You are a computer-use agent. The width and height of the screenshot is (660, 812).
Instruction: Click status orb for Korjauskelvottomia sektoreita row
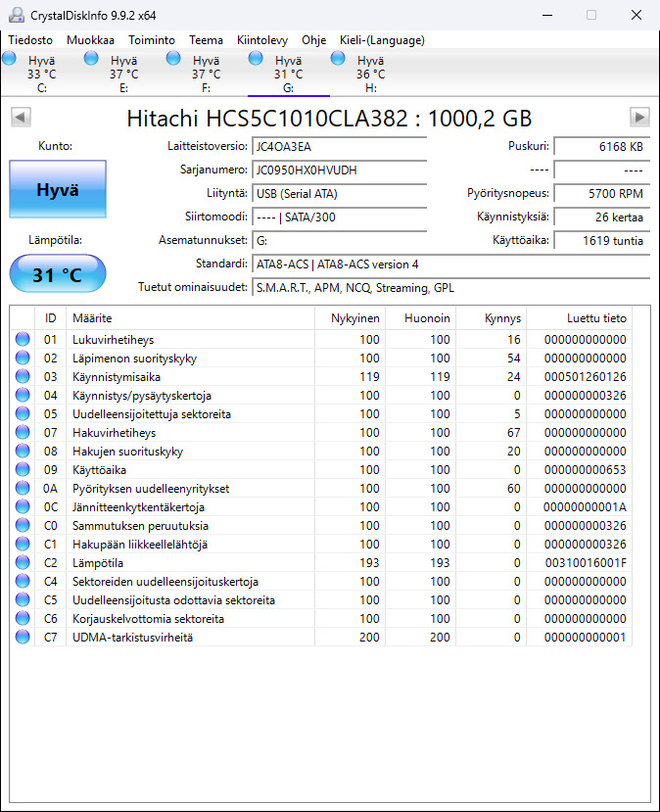coord(23,618)
